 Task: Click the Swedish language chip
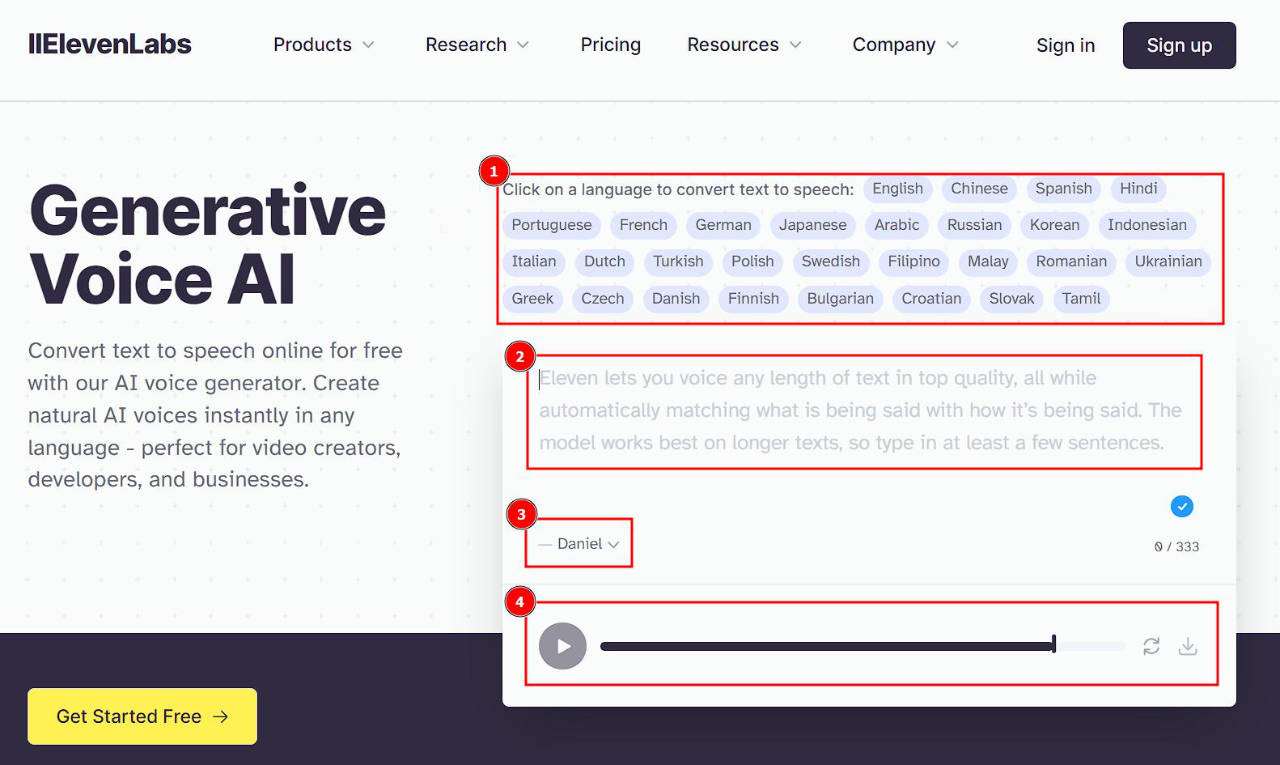831,262
